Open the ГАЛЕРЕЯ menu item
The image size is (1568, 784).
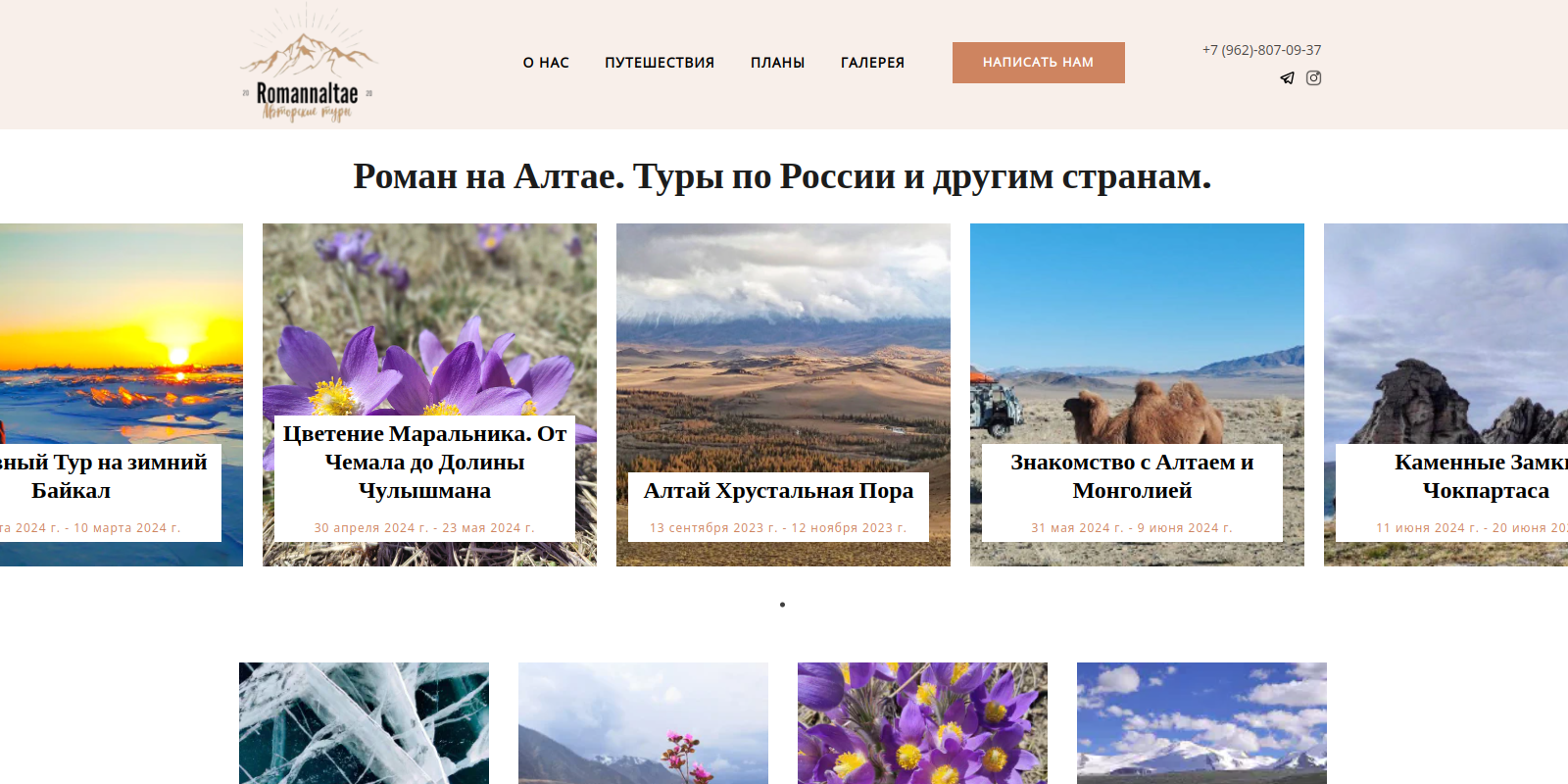(872, 63)
